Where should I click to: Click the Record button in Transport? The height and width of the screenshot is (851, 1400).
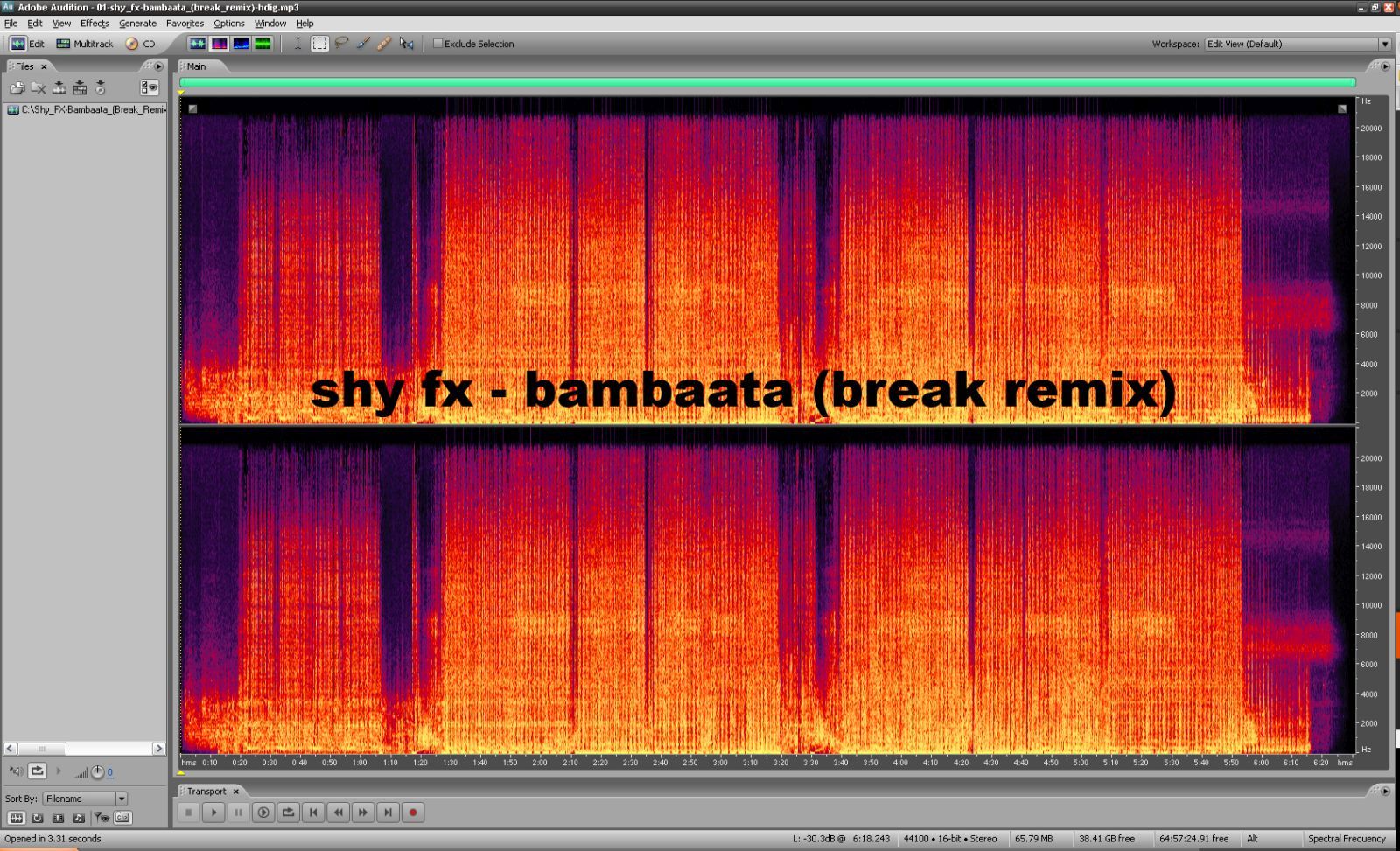click(x=413, y=813)
